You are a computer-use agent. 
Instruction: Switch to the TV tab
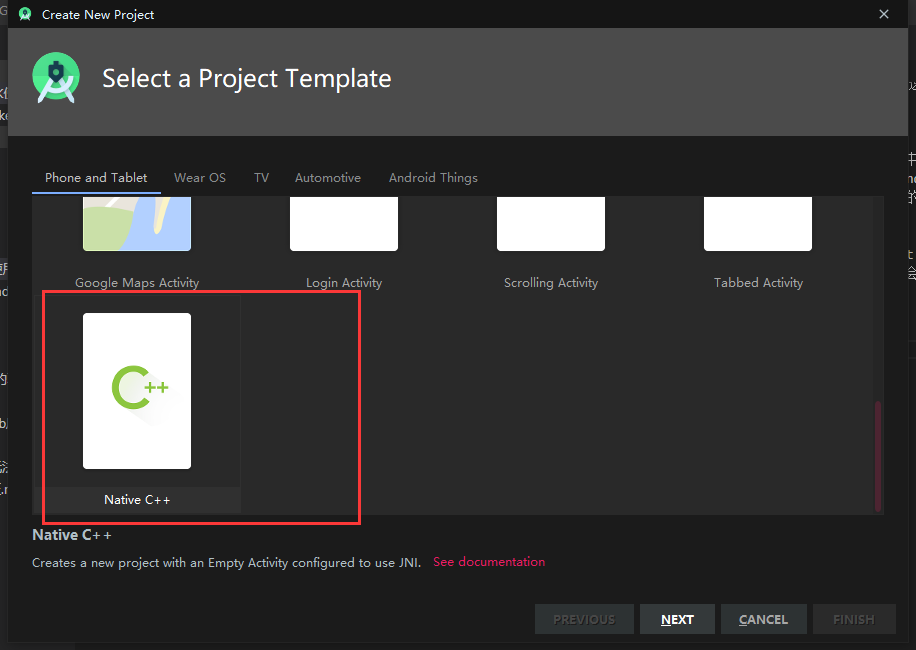[261, 178]
